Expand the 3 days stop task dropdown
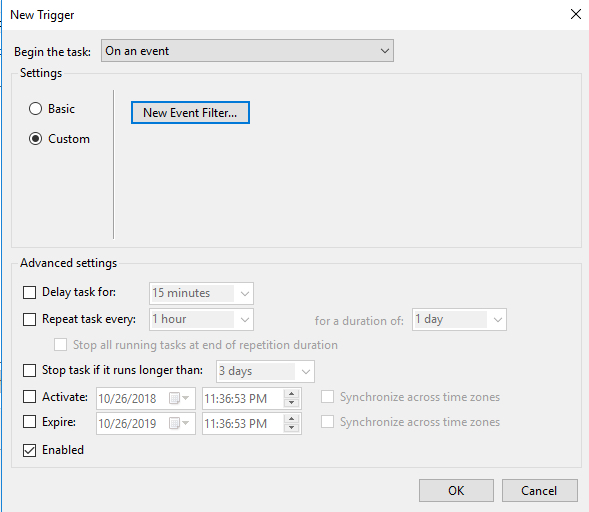This screenshot has width=589, height=512. tap(265, 371)
